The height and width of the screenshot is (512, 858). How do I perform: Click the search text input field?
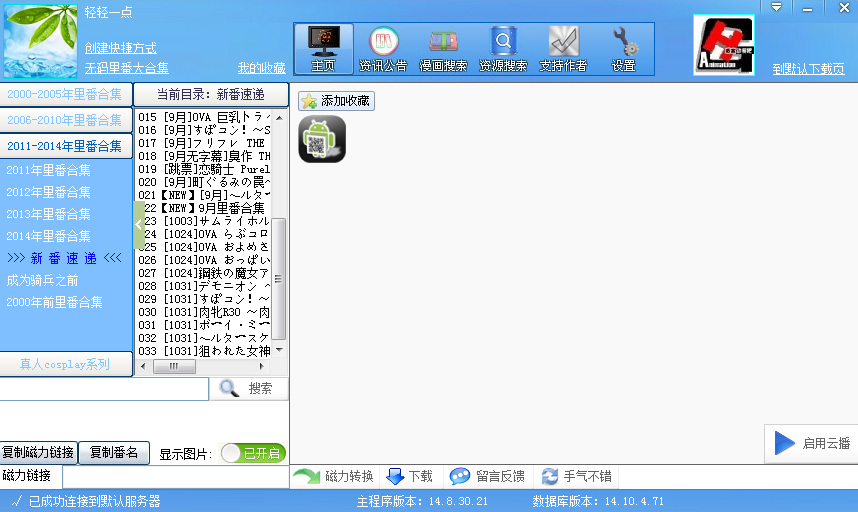point(104,388)
